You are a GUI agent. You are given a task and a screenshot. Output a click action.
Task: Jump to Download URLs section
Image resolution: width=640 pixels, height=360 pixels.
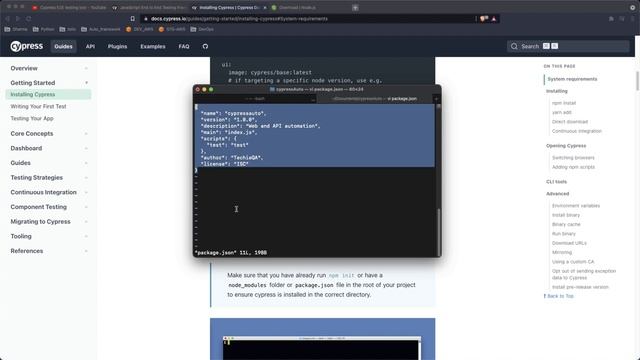[x=569, y=243]
